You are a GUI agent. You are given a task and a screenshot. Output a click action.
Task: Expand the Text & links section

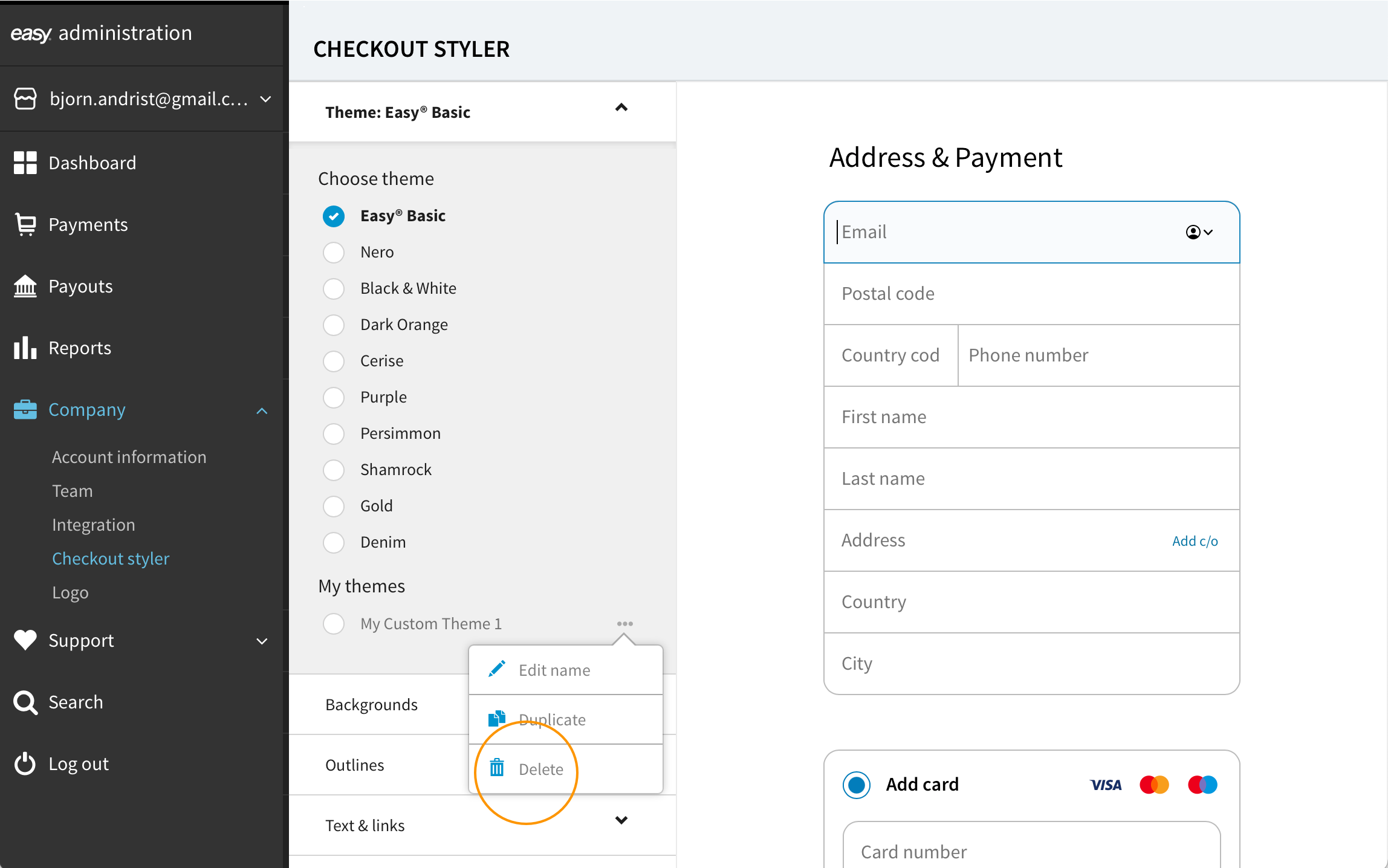click(621, 820)
